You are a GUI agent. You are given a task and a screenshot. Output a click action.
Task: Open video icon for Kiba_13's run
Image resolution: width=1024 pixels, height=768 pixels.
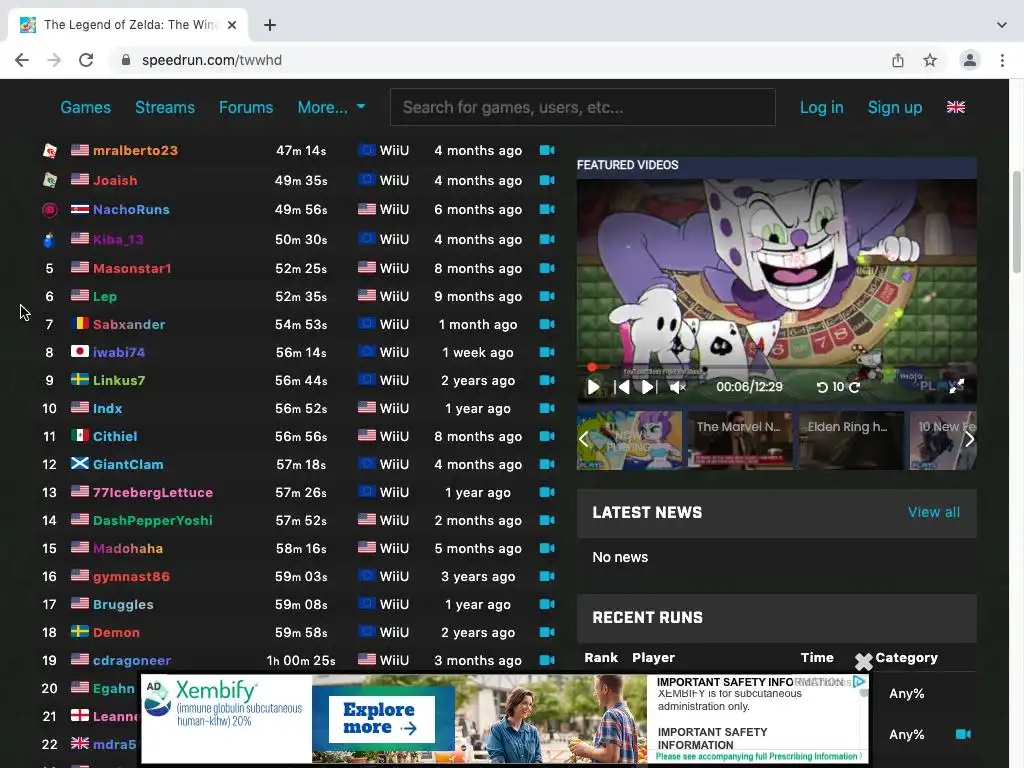[547, 239]
